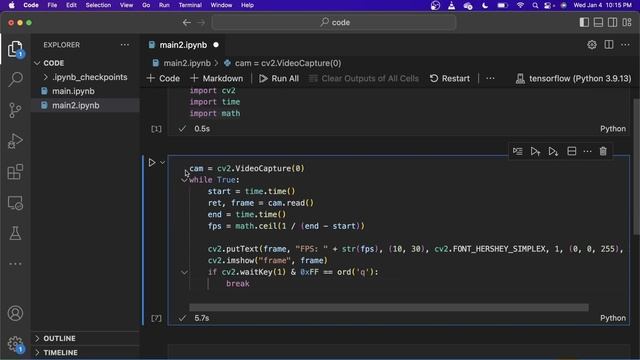Open the Run and Debug view
This screenshot has height=360, width=640.
coord(15,141)
